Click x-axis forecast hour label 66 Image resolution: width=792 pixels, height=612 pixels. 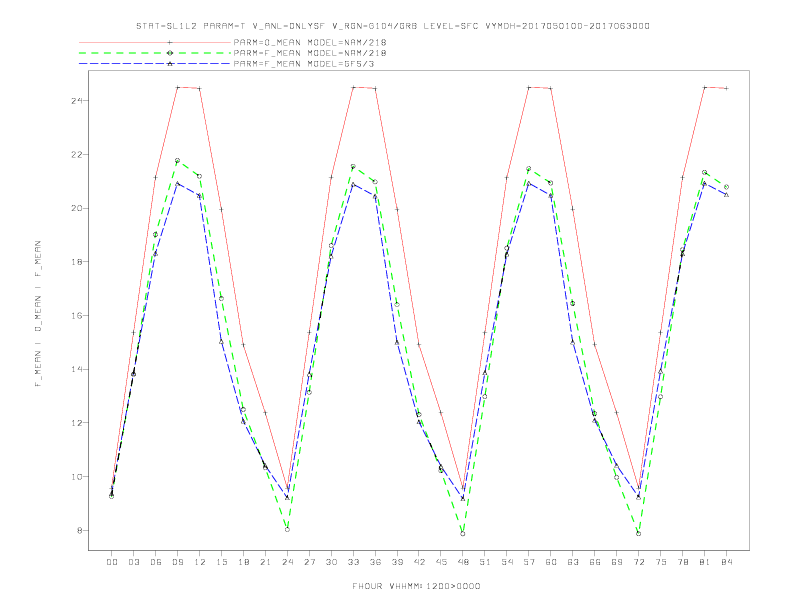[x=595, y=562]
